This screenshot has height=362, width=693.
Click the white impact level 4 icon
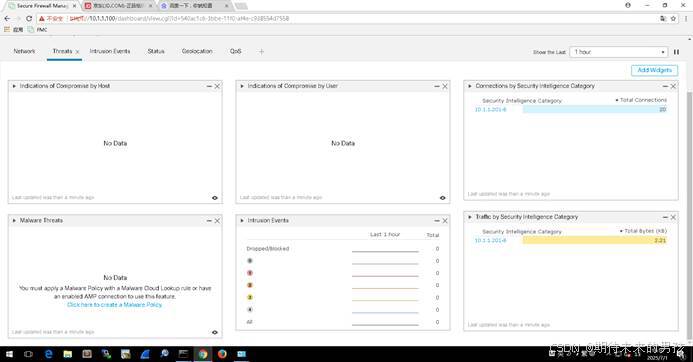(x=250, y=310)
